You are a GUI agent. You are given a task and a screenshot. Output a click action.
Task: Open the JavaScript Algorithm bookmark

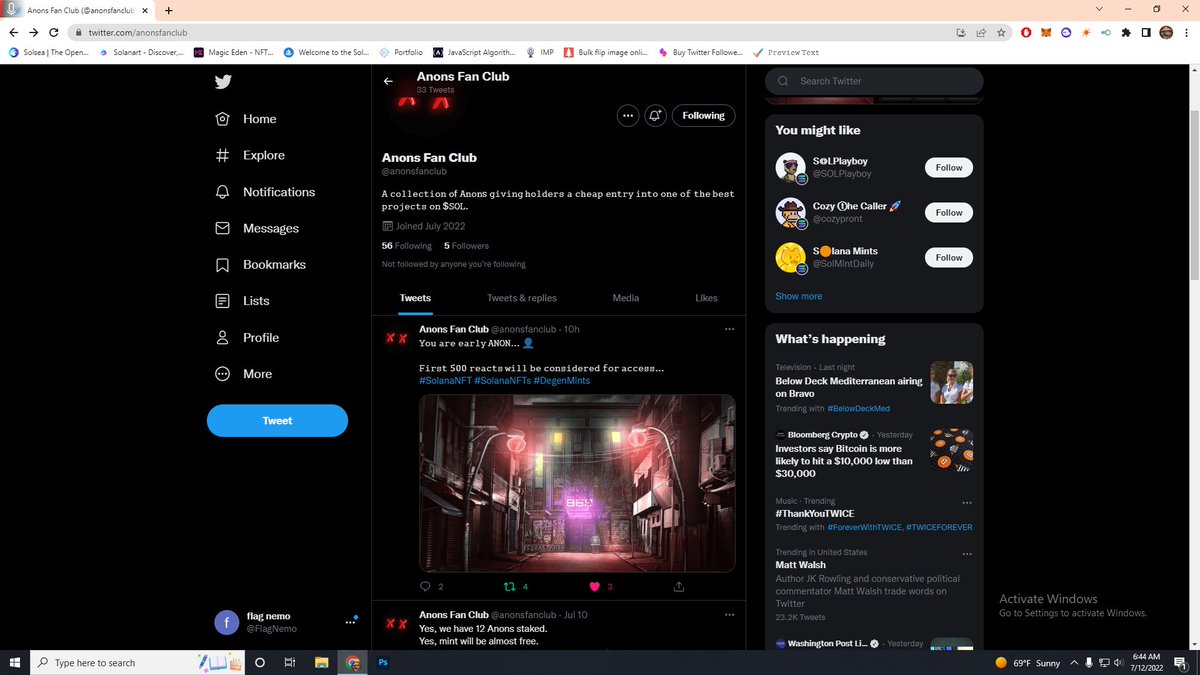[x=474, y=52]
